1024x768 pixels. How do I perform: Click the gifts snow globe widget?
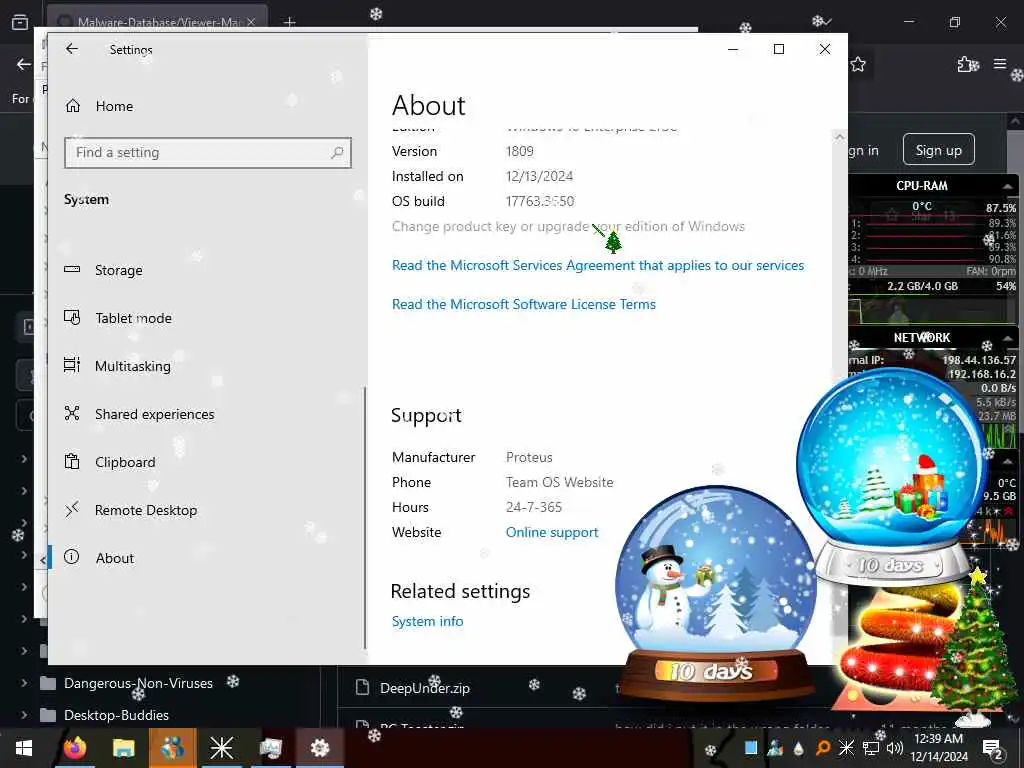coord(891,475)
